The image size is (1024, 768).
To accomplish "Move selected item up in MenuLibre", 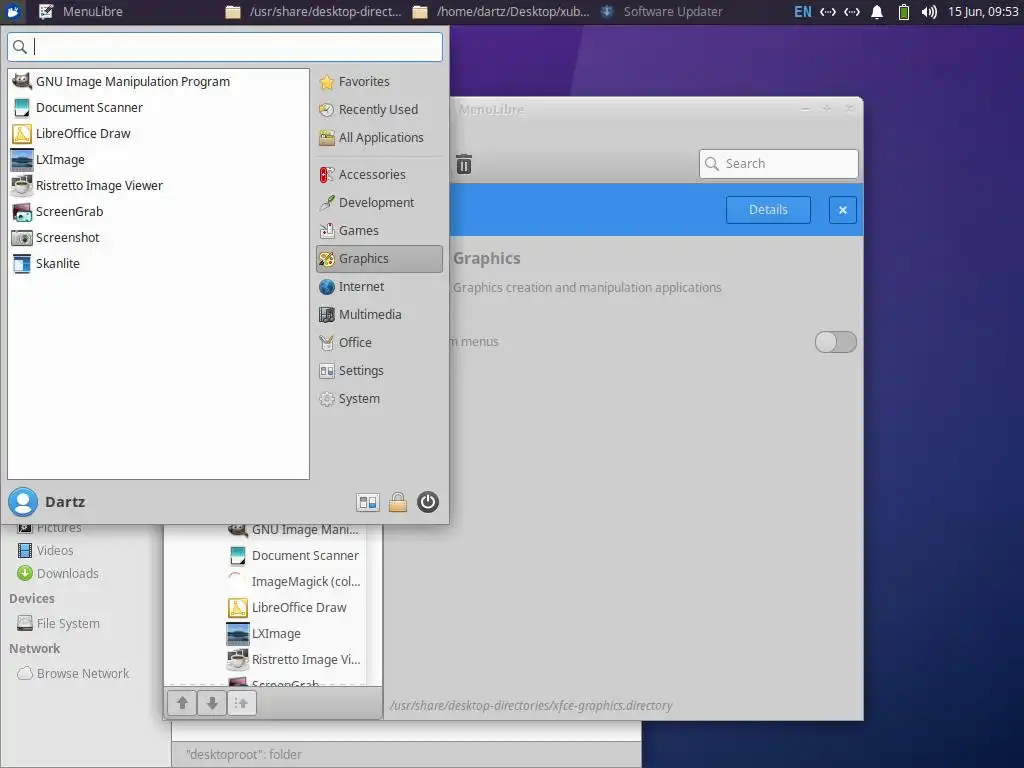I will [x=182, y=703].
